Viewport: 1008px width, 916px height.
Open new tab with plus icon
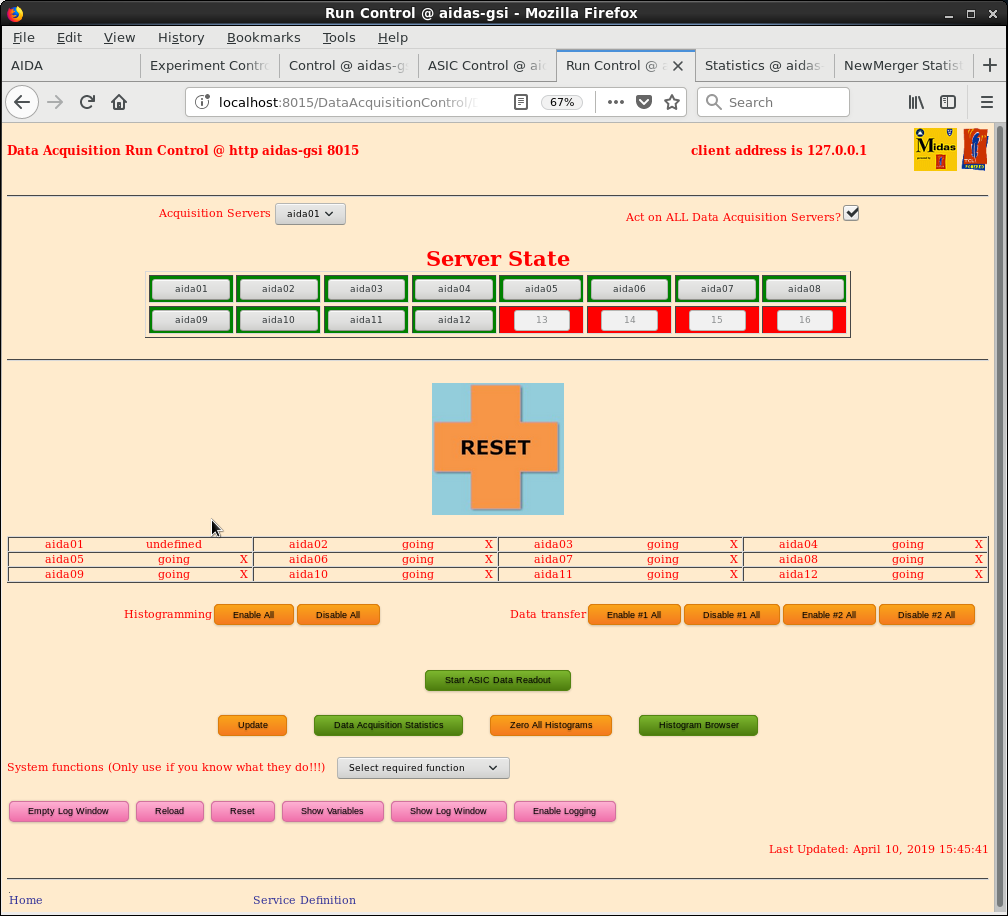tap(989, 65)
